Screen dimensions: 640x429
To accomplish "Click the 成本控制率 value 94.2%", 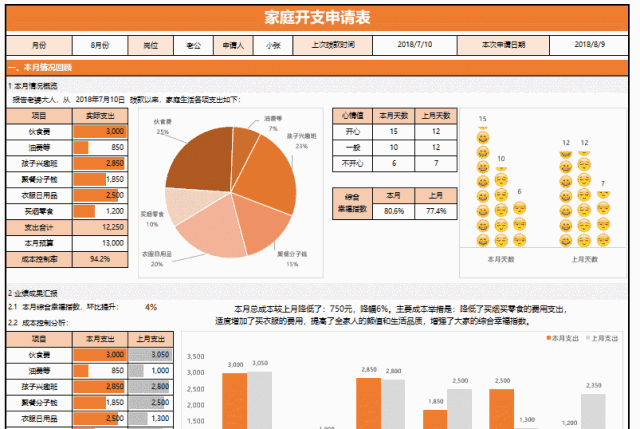I will (x=100, y=259).
